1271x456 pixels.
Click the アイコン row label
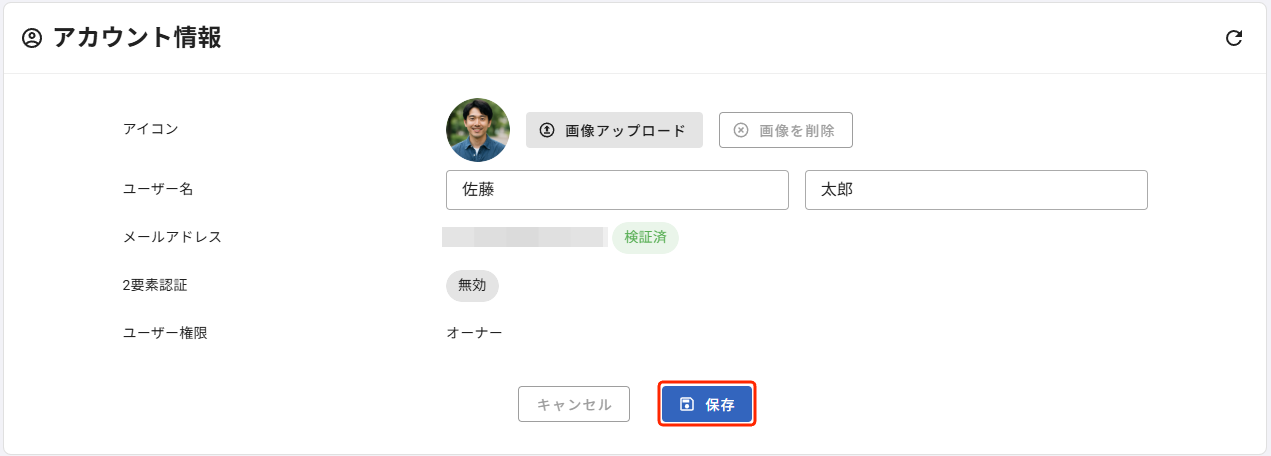coord(151,129)
